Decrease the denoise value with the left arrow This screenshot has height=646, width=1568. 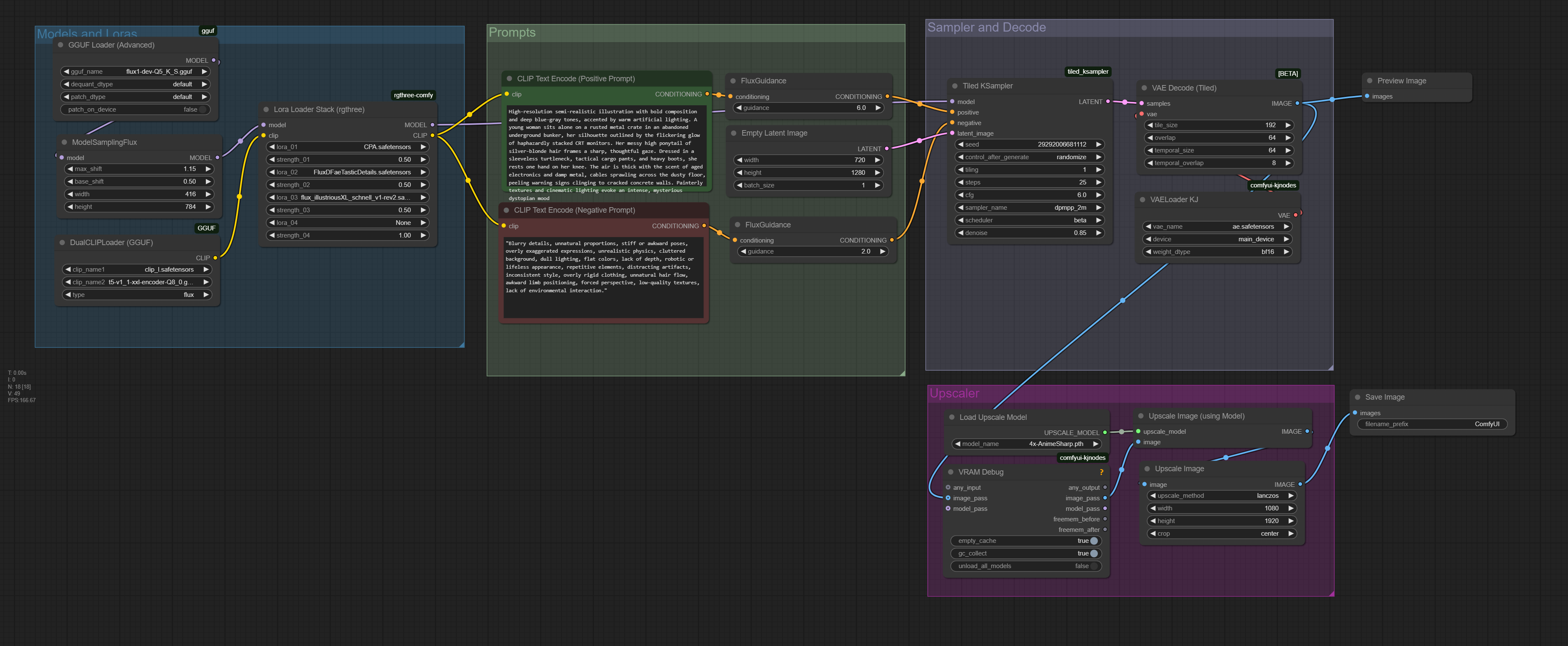(x=961, y=232)
